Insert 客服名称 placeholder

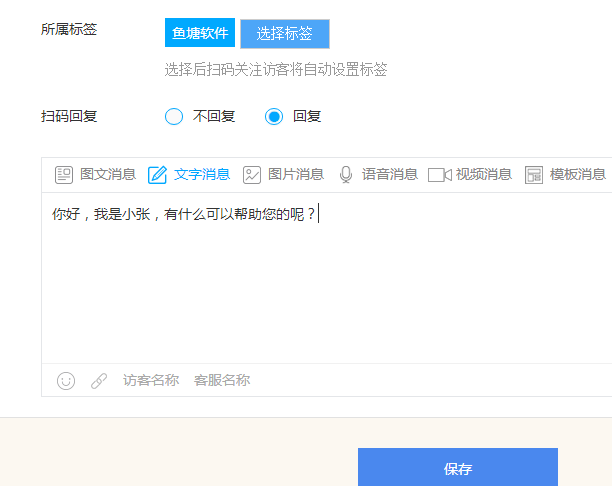222,380
